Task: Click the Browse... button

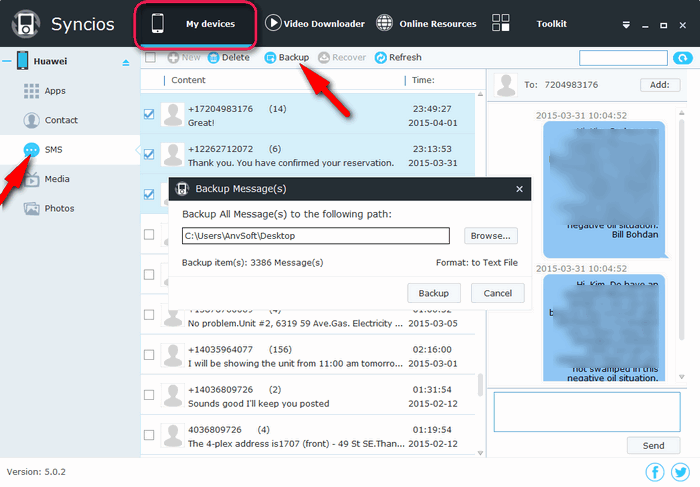Action: tap(491, 236)
